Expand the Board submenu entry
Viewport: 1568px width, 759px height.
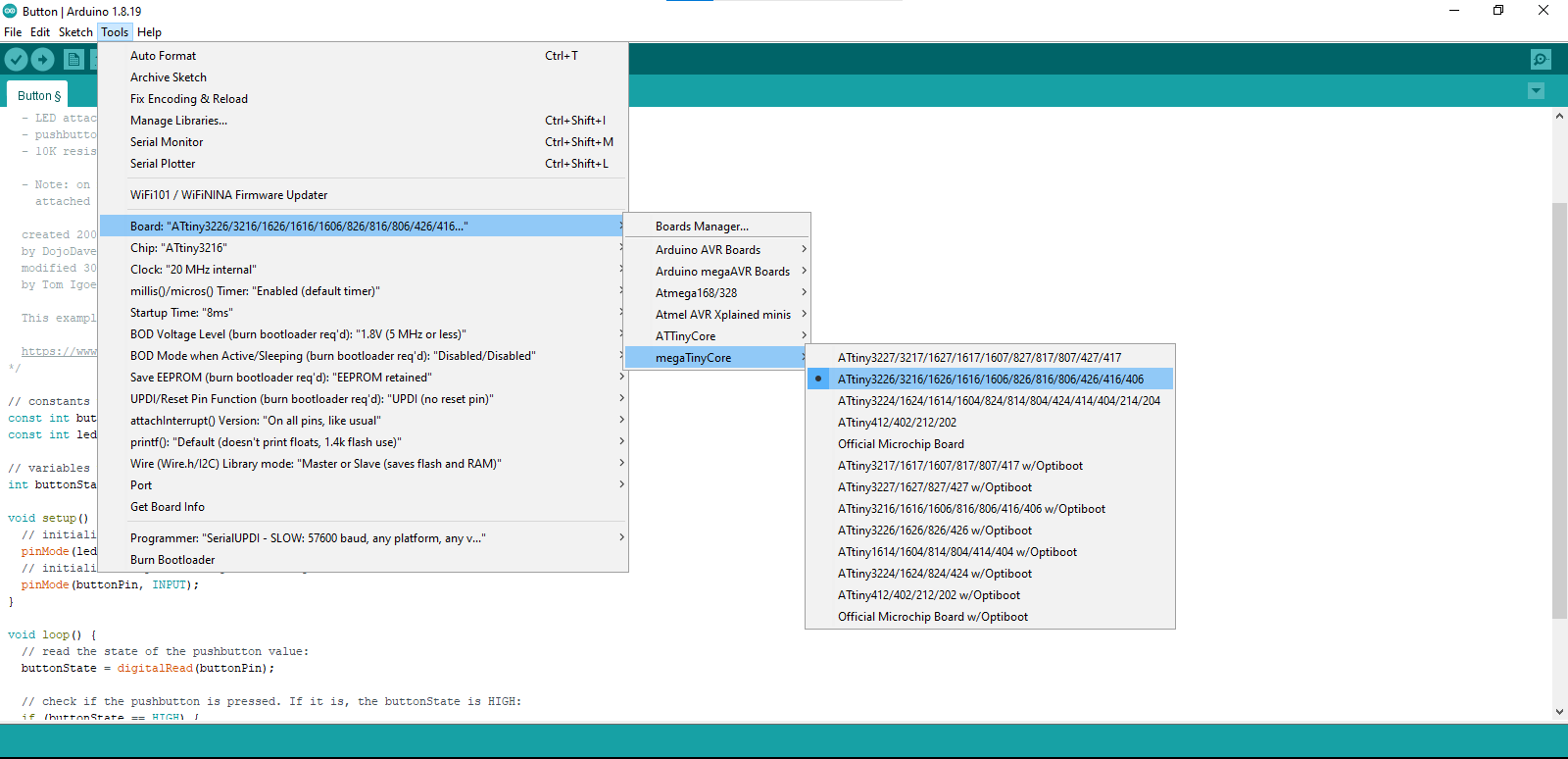[363, 227]
